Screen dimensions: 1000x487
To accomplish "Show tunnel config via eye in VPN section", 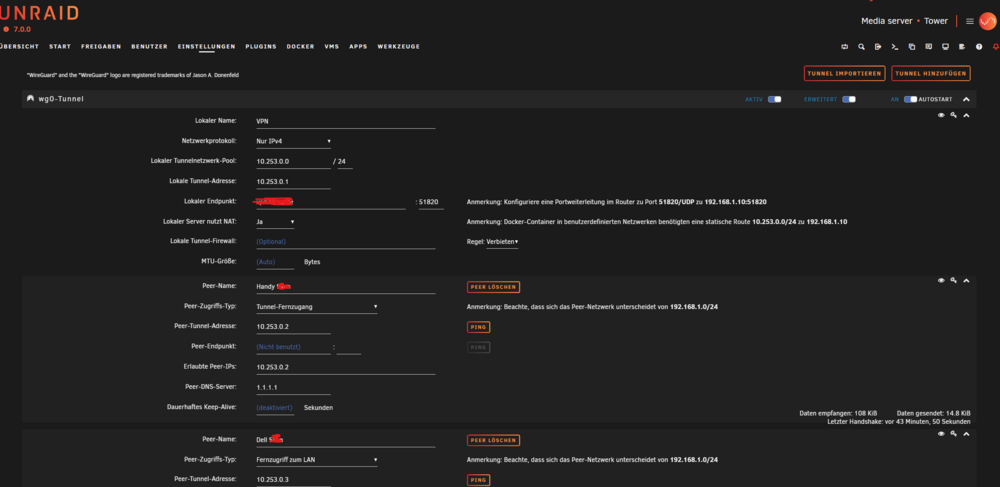I will (x=941, y=115).
